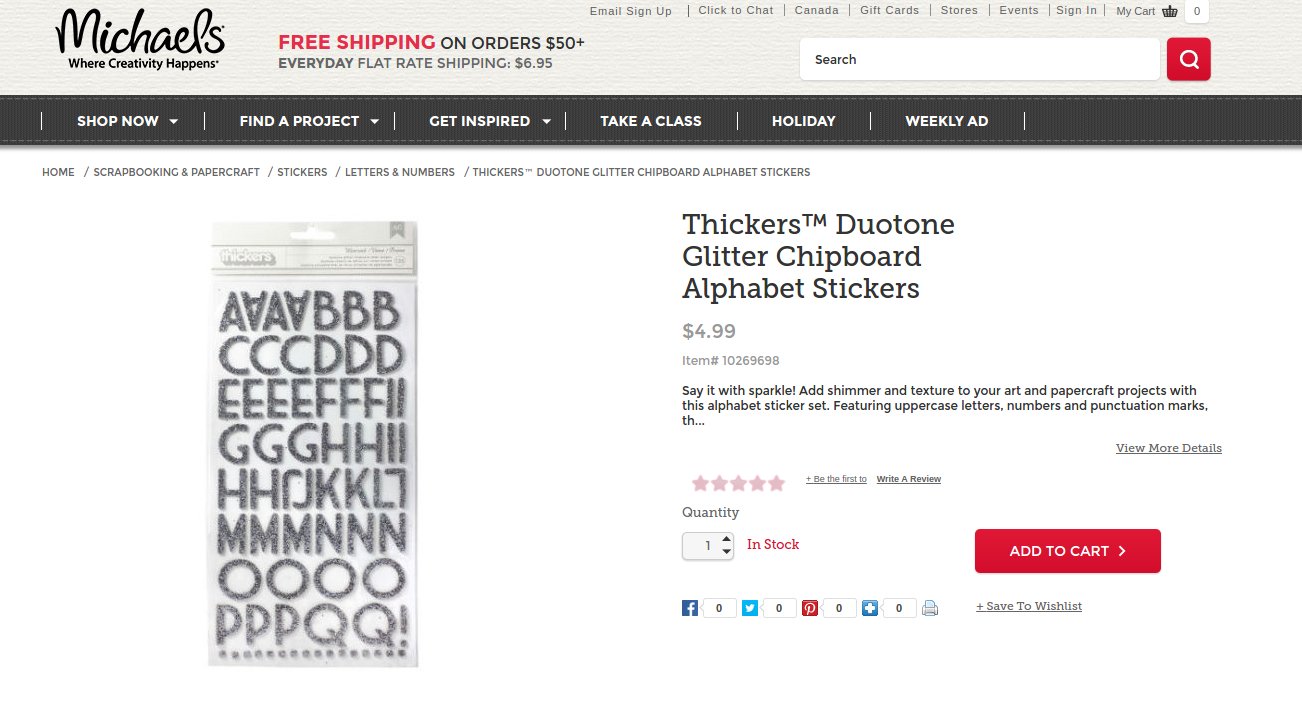
Task: Click the ADD TO CART button
Action: click(x=1067, y=550)
